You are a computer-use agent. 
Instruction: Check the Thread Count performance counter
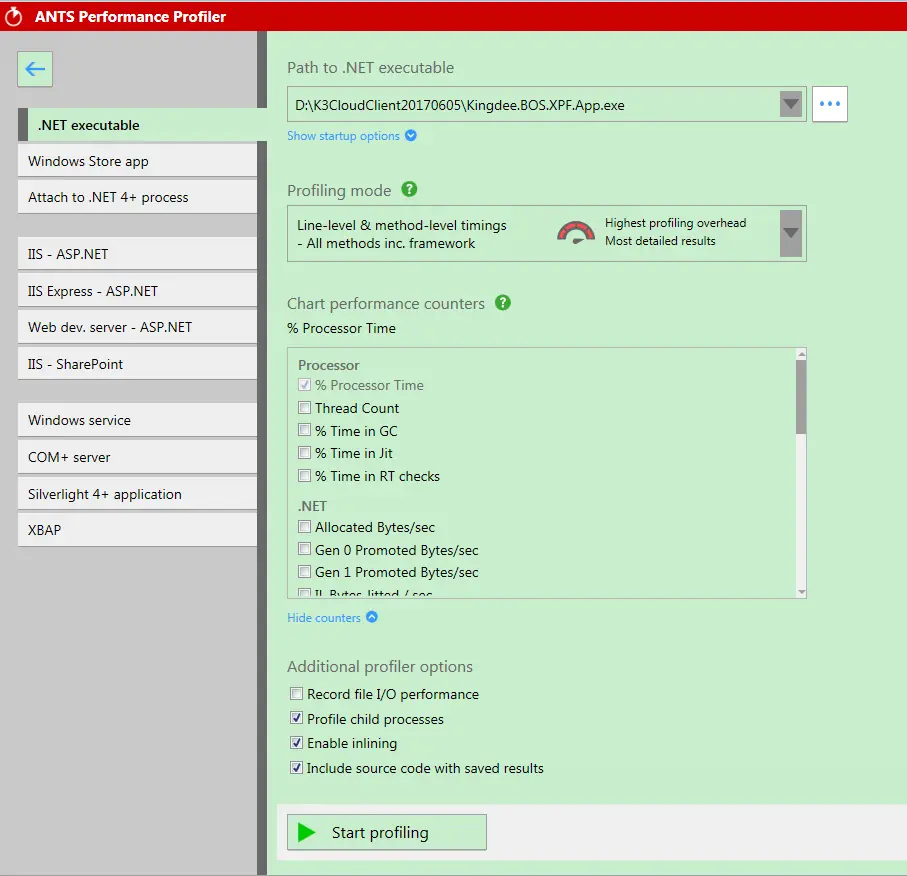(x=304, y=408)
